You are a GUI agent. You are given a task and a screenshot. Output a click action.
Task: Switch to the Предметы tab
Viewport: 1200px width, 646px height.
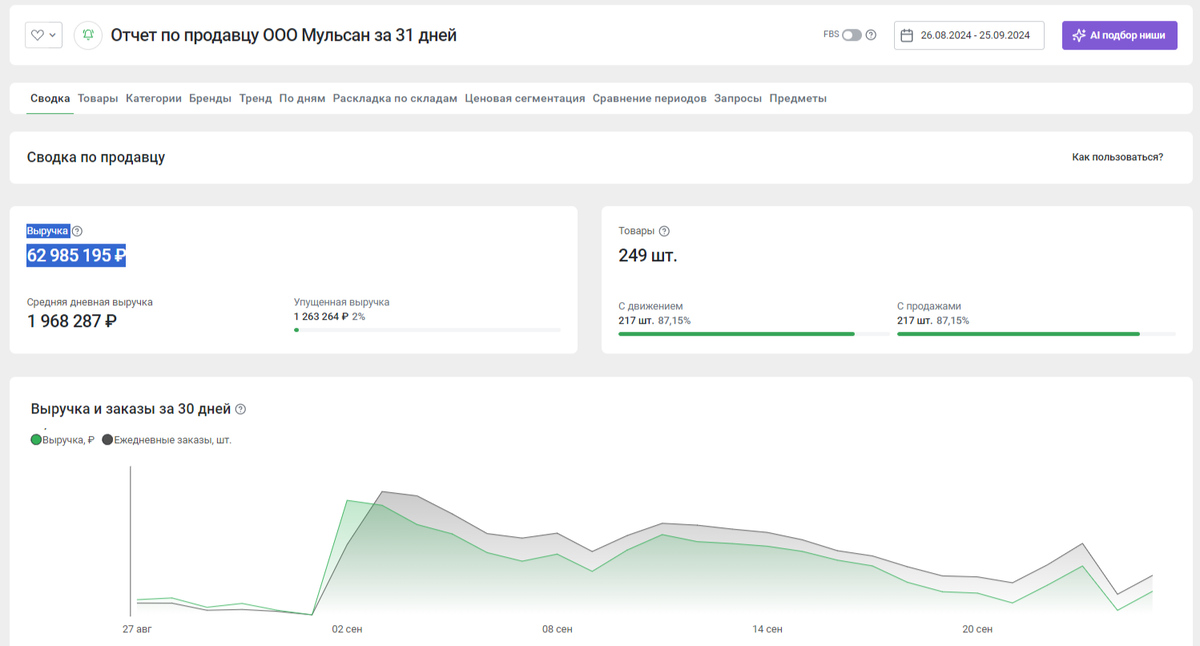click(x=798, y=98)
